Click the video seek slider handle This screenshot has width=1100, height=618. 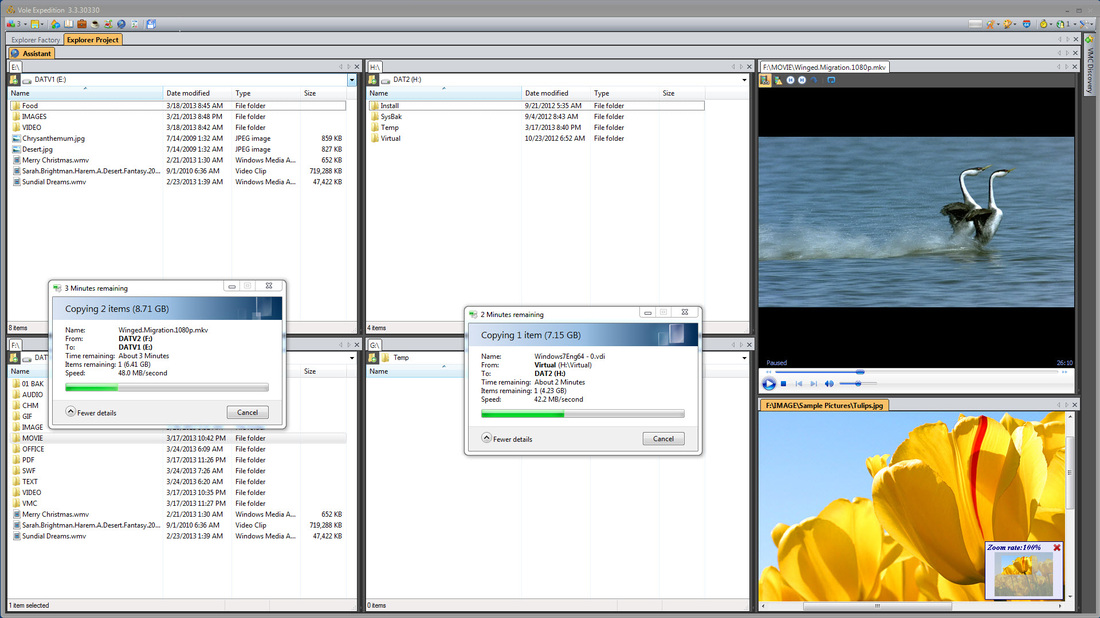(x=860, y=372)
